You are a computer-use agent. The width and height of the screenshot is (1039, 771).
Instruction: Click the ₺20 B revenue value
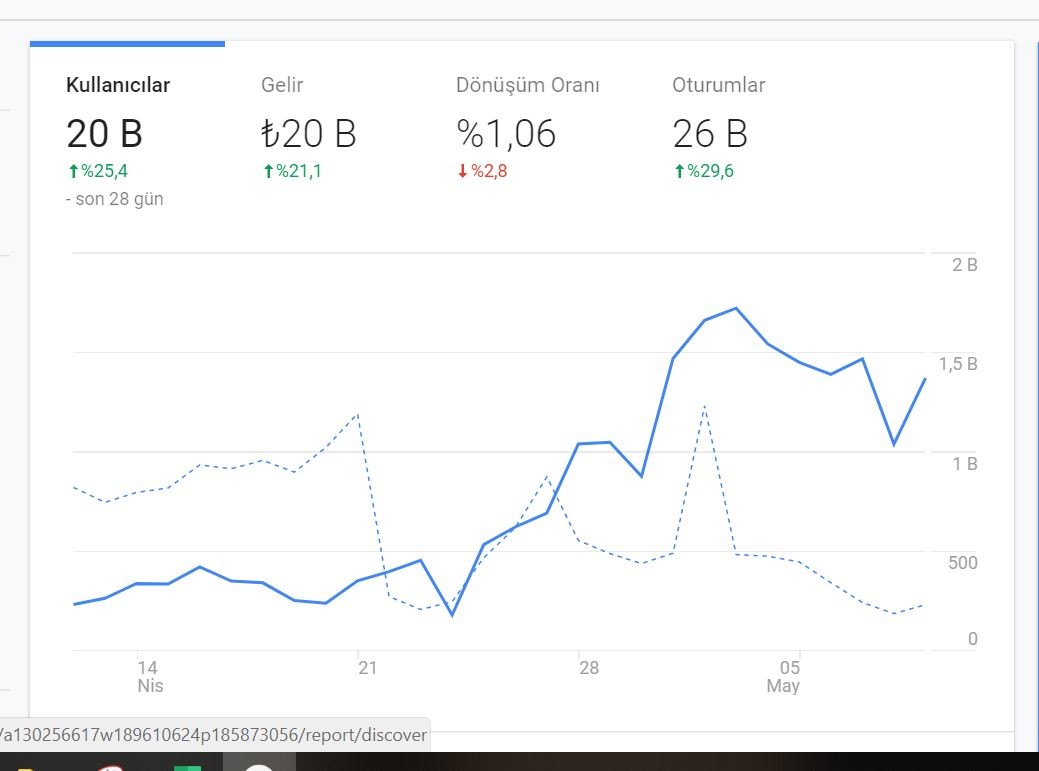tap(309, 134)
